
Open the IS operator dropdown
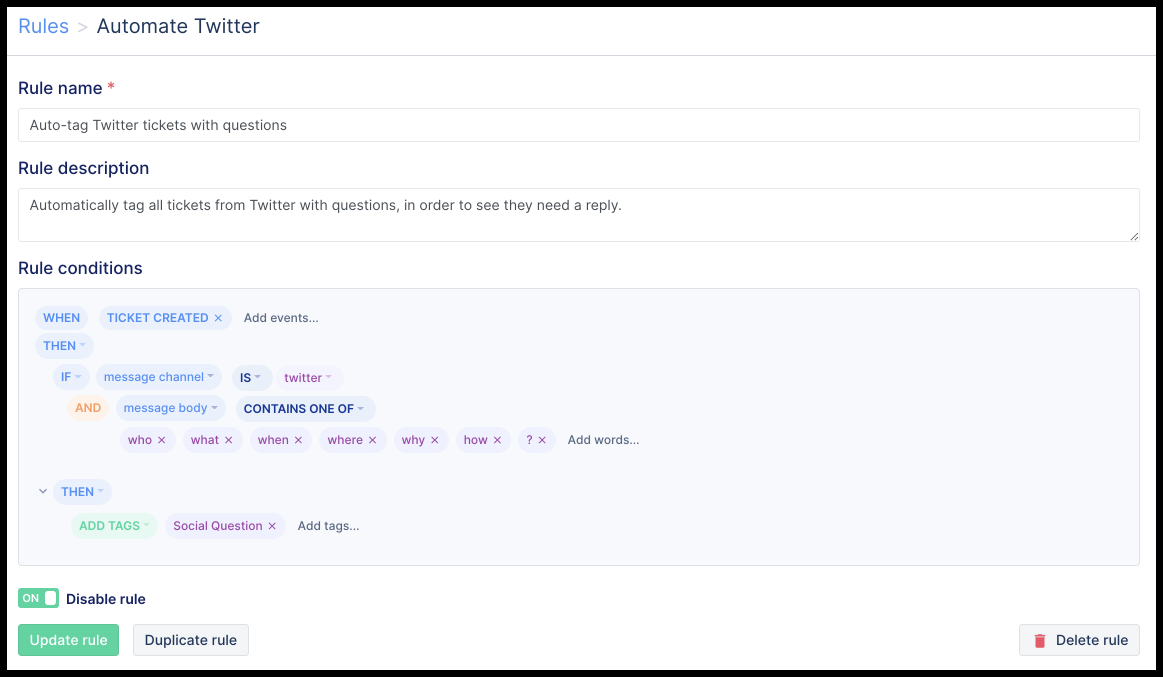pos(251,377)
